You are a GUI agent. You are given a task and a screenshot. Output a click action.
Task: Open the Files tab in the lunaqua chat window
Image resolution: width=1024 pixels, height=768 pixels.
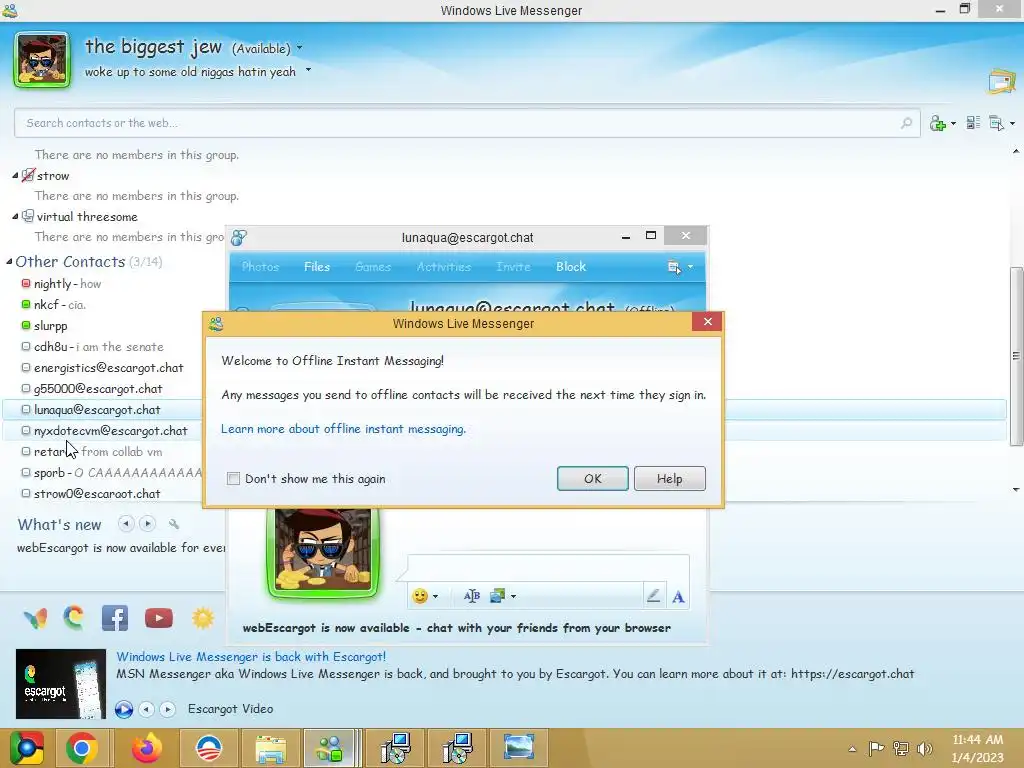(317, 266)
